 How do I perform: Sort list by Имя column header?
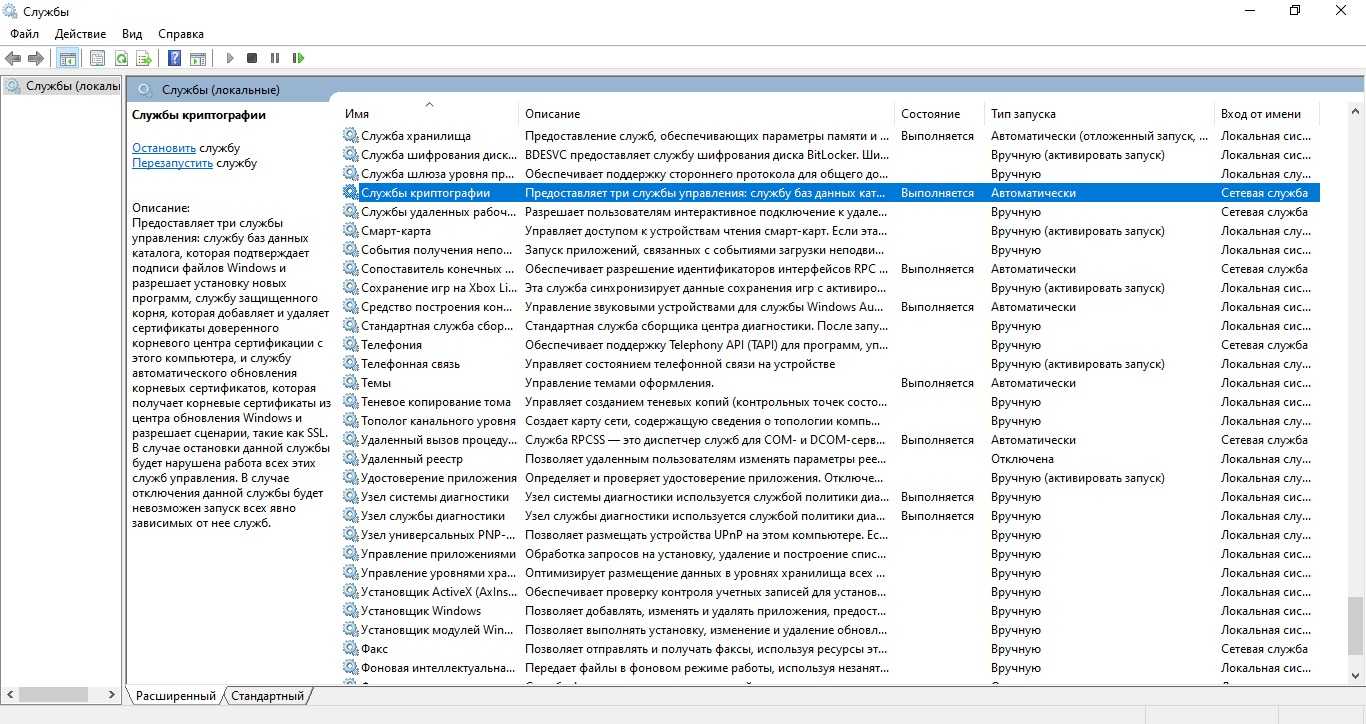tap(357, 114)
